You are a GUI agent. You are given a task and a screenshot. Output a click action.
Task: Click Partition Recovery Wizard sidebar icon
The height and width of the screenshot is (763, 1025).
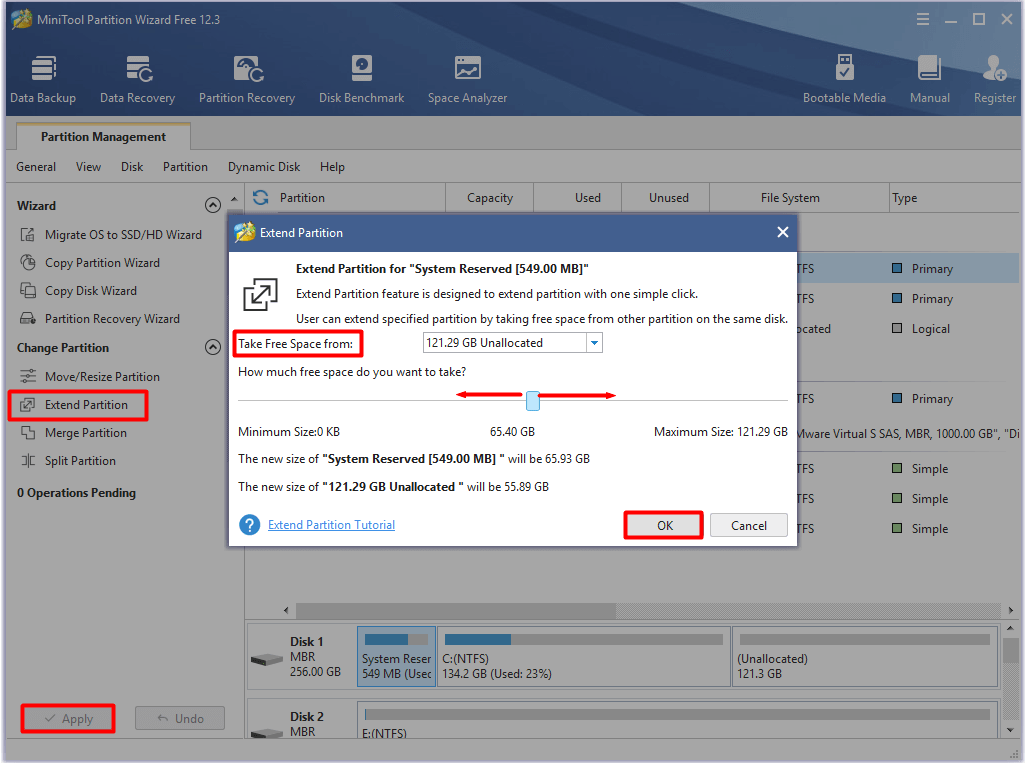(27, 319)
